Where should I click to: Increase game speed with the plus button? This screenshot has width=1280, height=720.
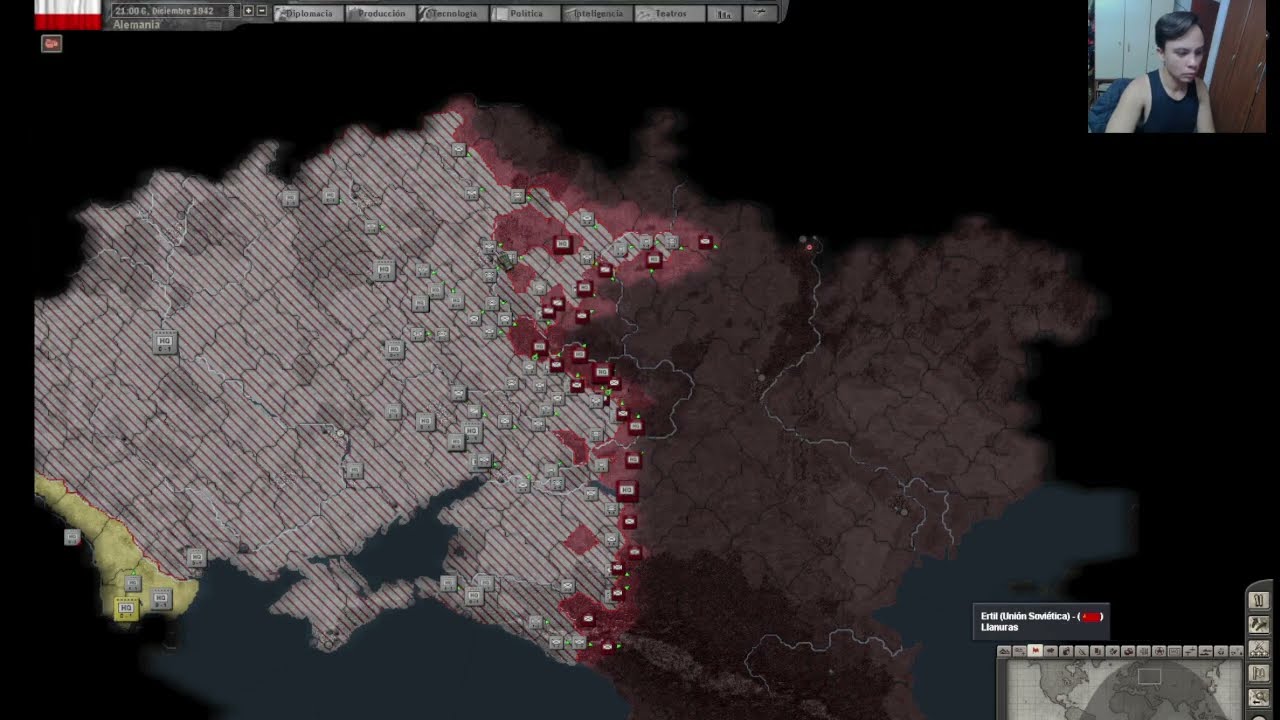248,11
